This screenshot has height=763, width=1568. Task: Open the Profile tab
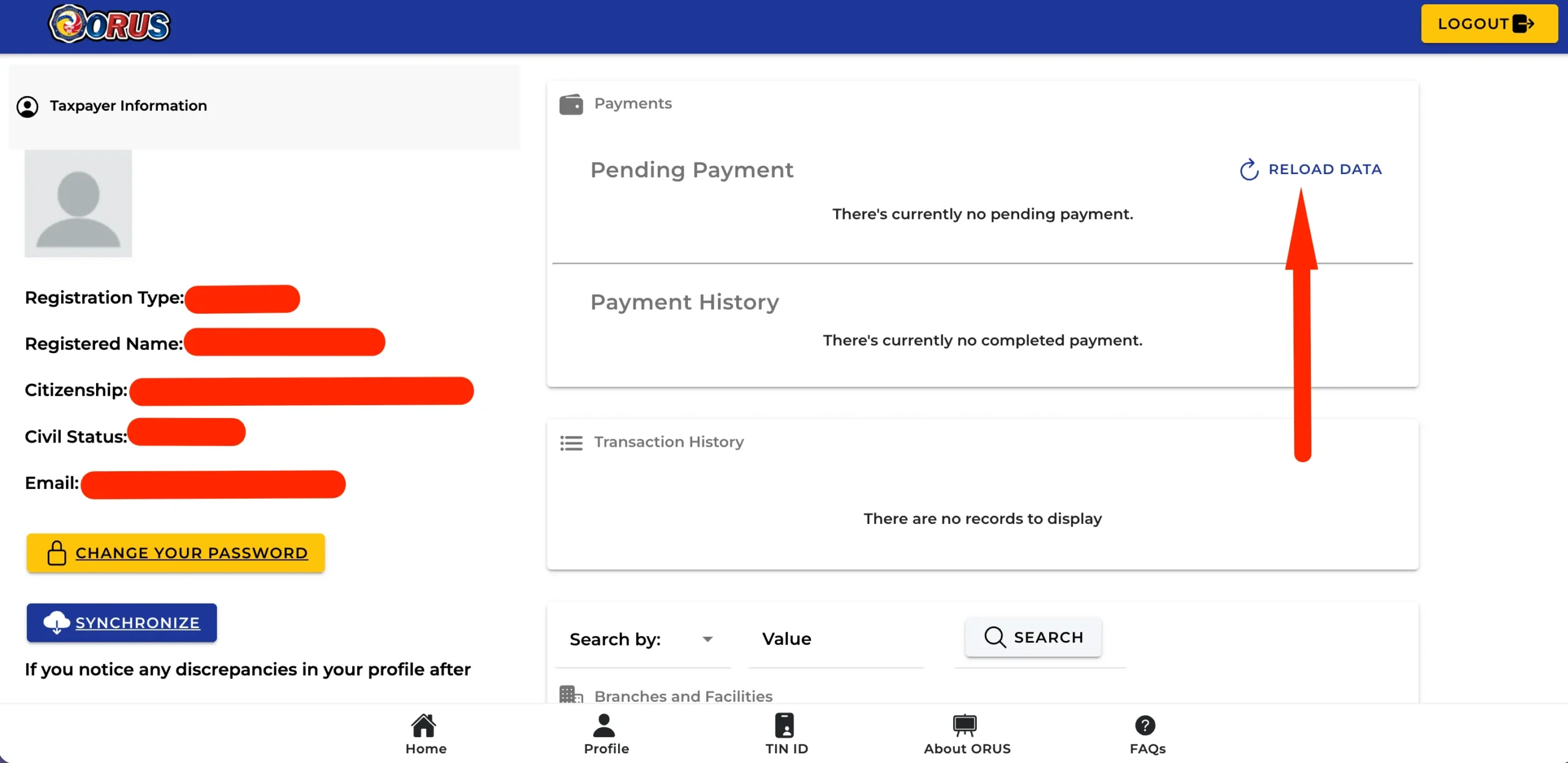click(606, 734)
